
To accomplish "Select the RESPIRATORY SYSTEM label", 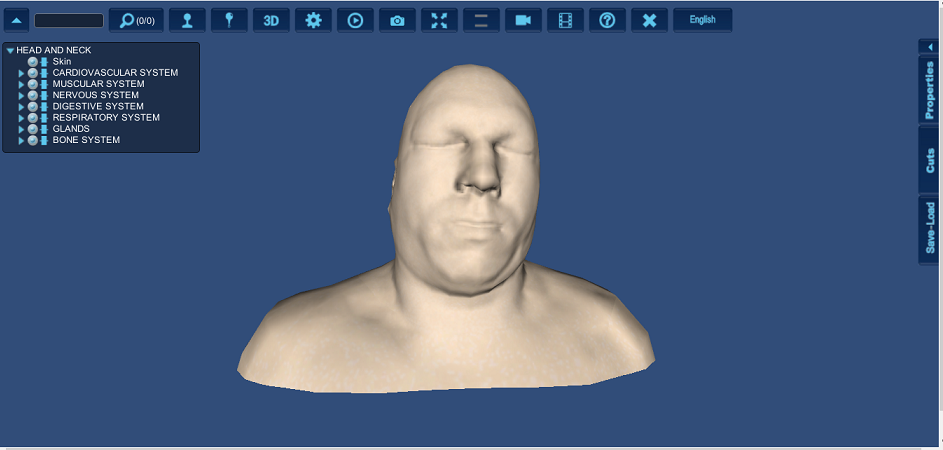I will [x=106, y=117].
